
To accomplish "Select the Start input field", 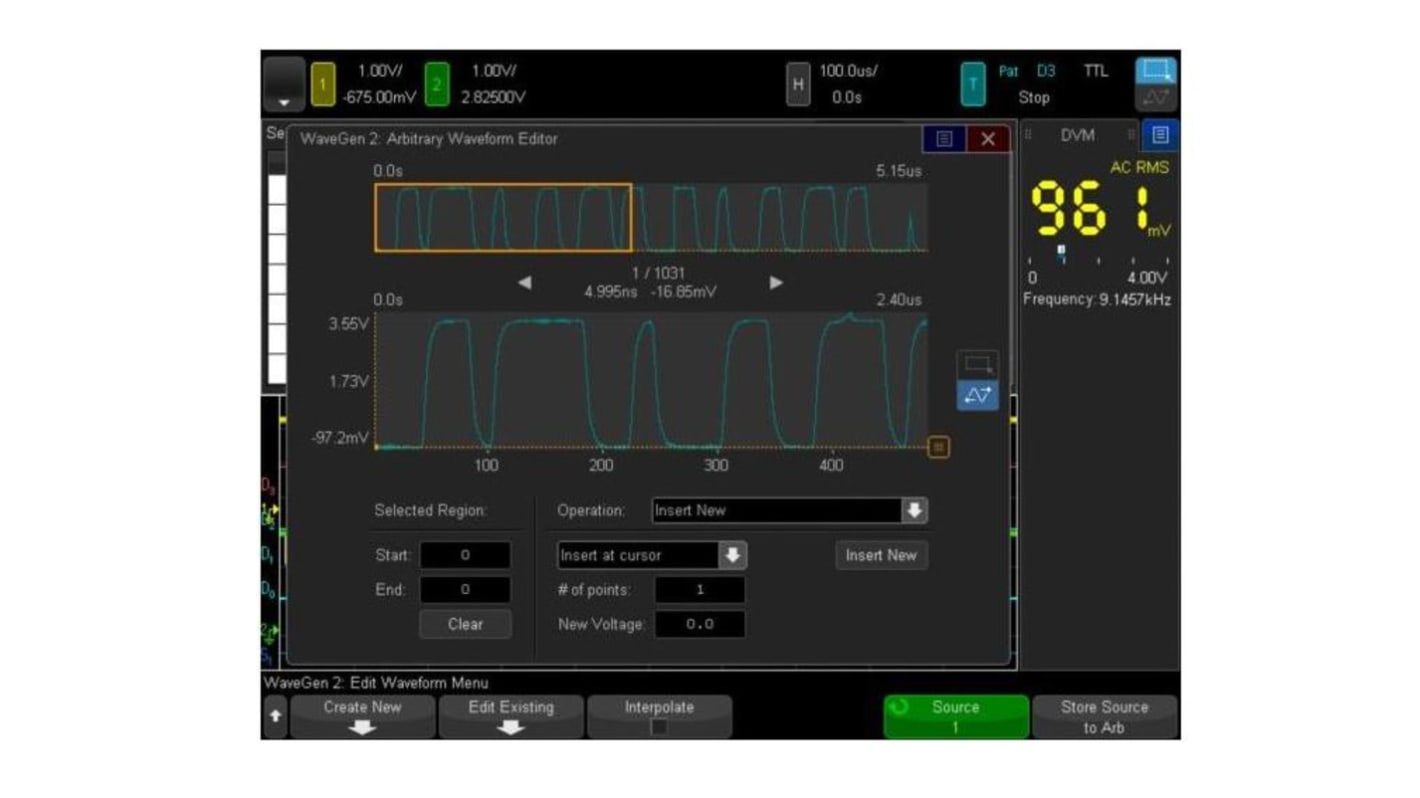I will point(465,555).
